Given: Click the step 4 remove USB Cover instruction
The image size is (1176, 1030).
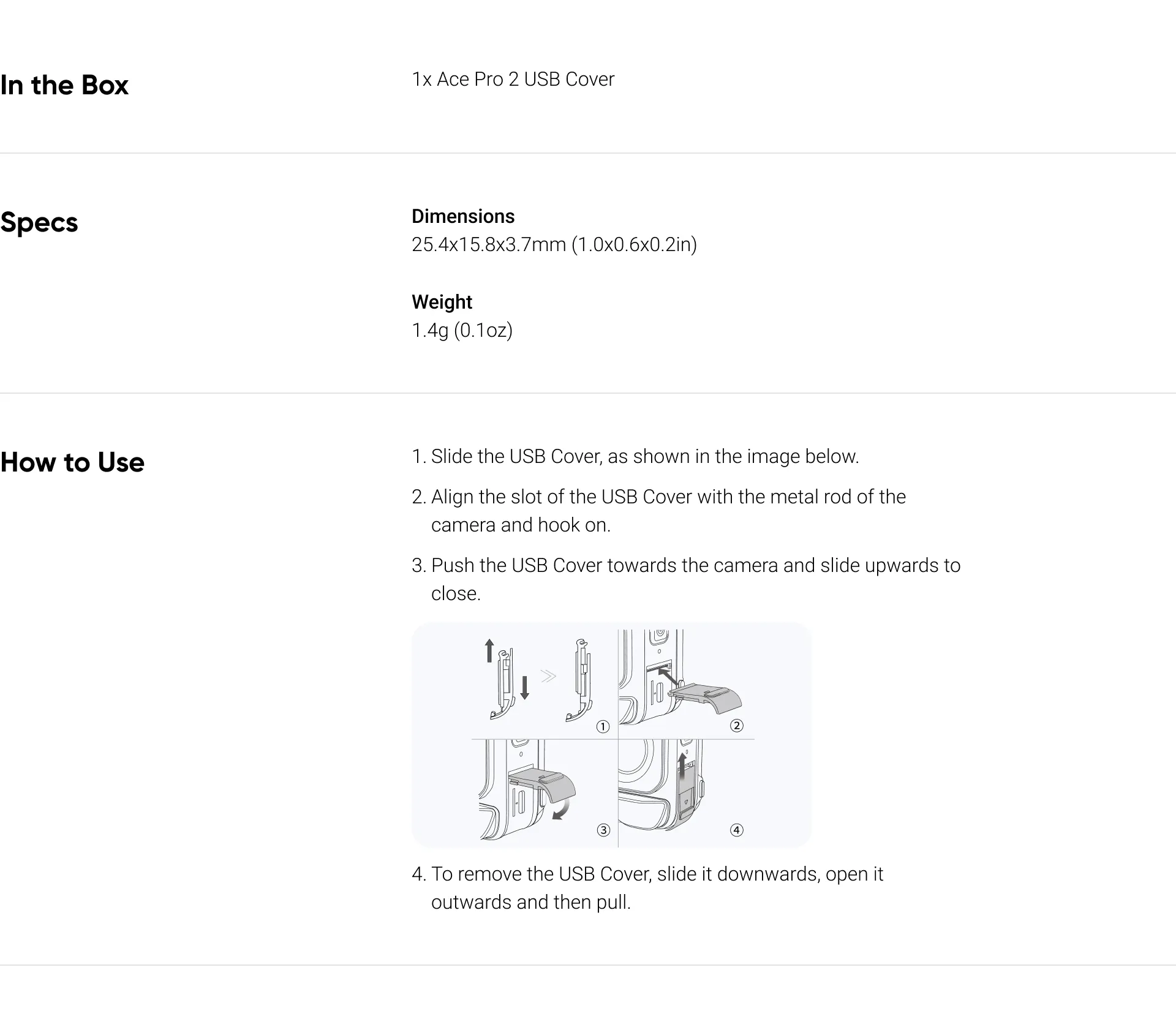Looking at the screenshot, I should click(x=647, y=888).
